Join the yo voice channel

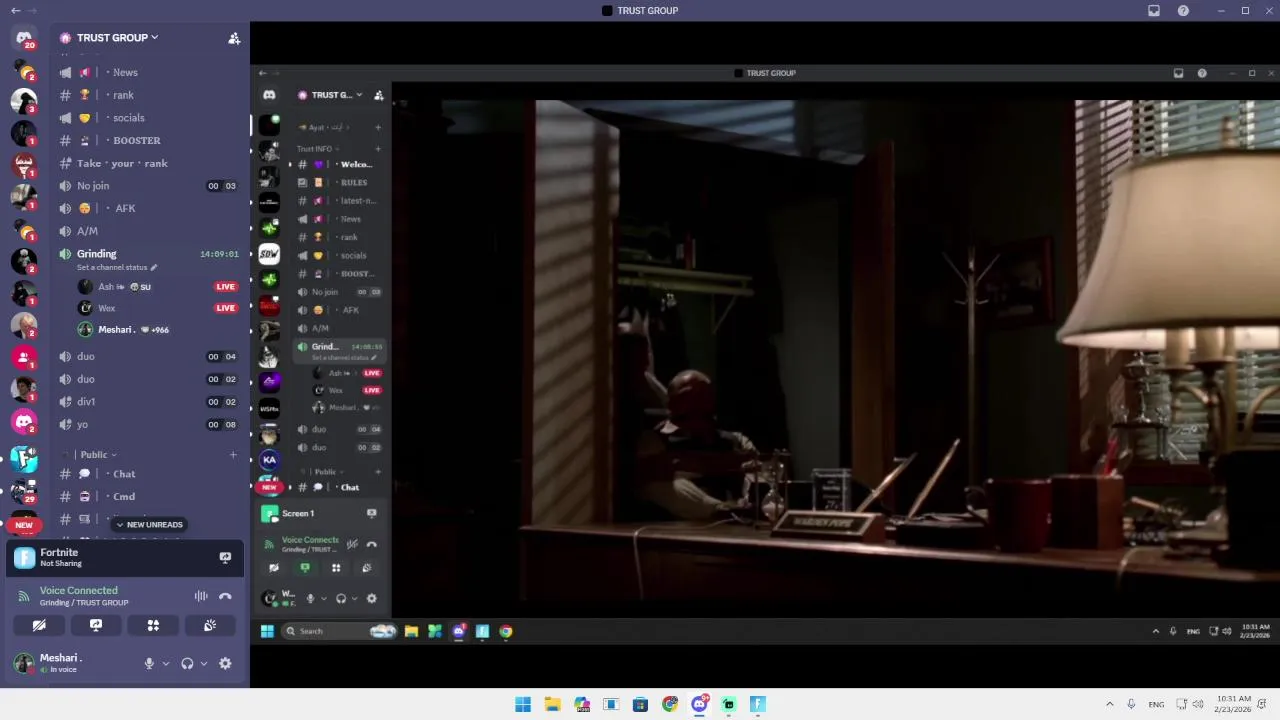click(150, 425)
